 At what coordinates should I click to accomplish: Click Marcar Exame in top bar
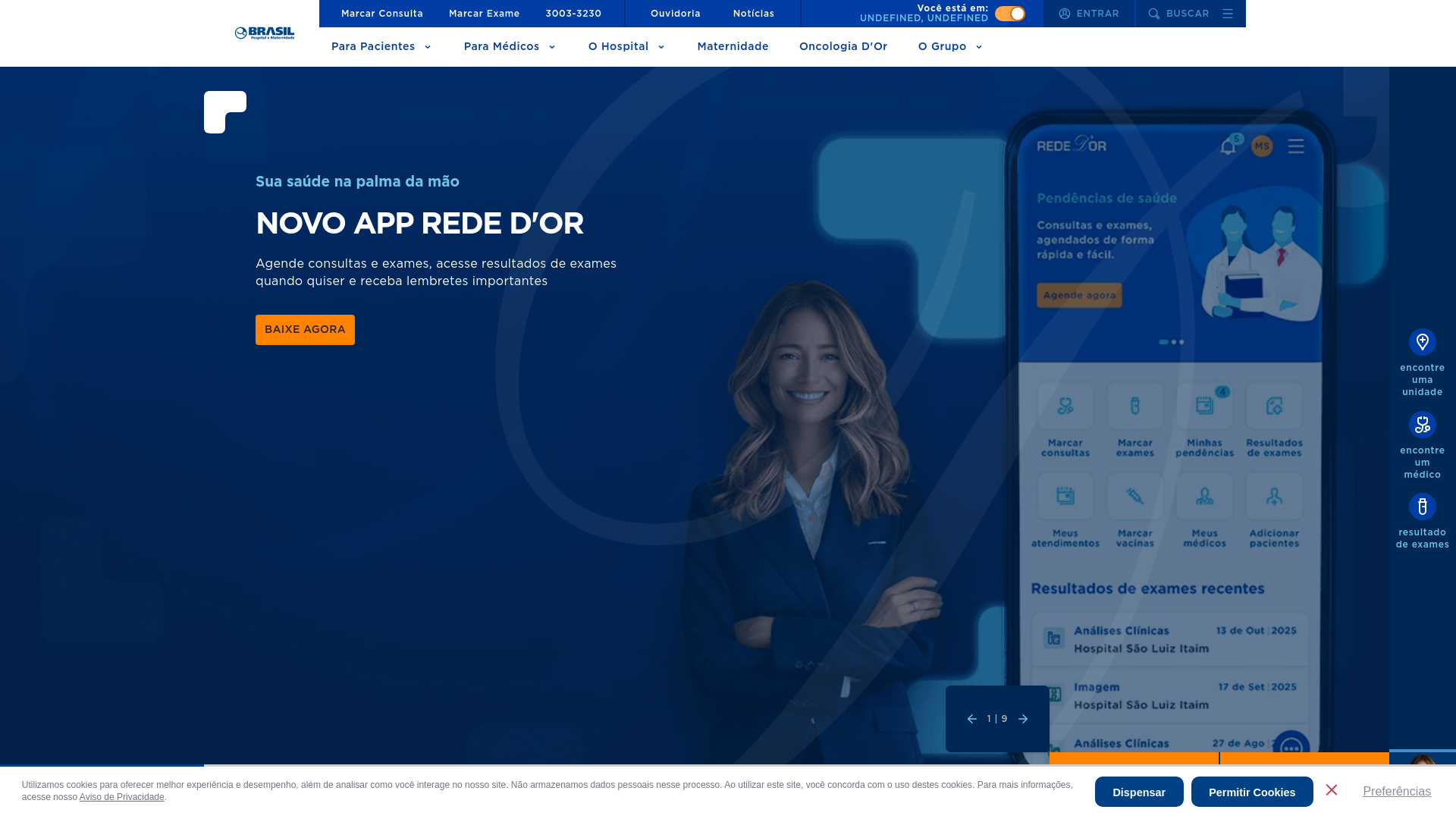pos(484,14)
